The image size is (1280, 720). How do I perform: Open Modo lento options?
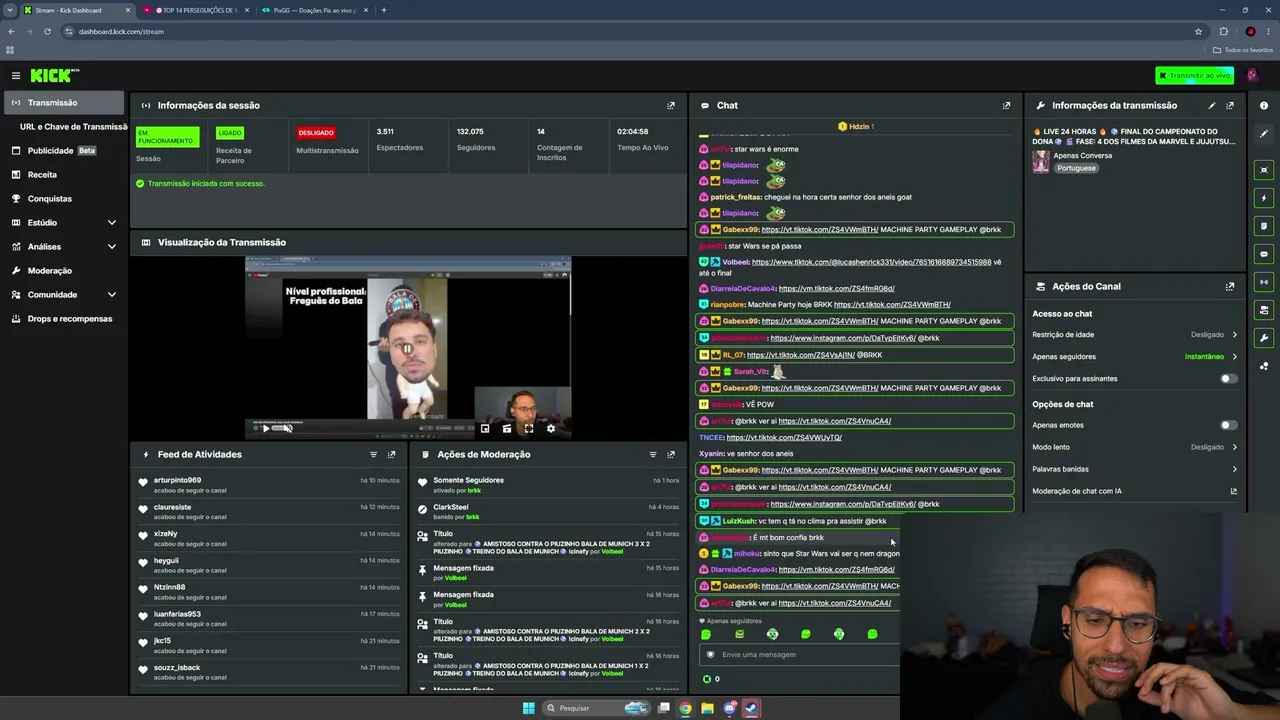[1135, 447]
